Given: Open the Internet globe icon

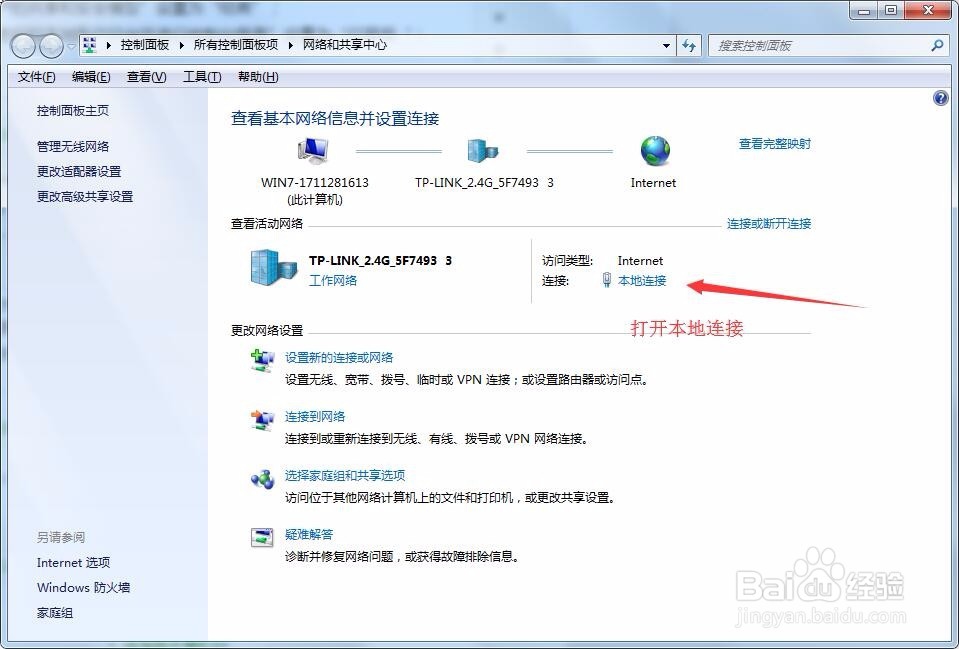Looking at the screenshot, I should pos(654,148).
